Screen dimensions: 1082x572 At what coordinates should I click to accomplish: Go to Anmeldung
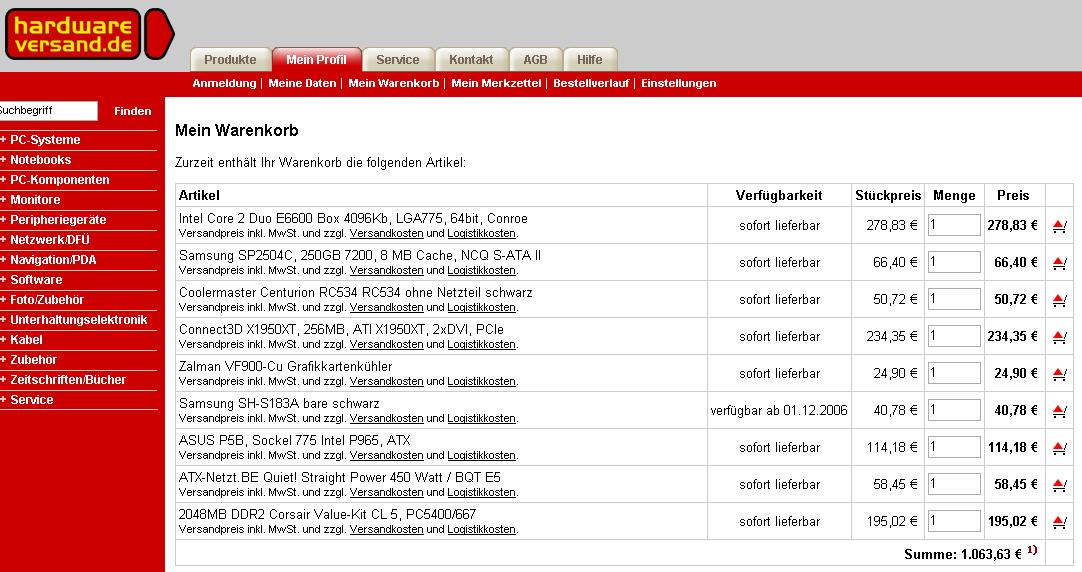(x=224, y=83)
